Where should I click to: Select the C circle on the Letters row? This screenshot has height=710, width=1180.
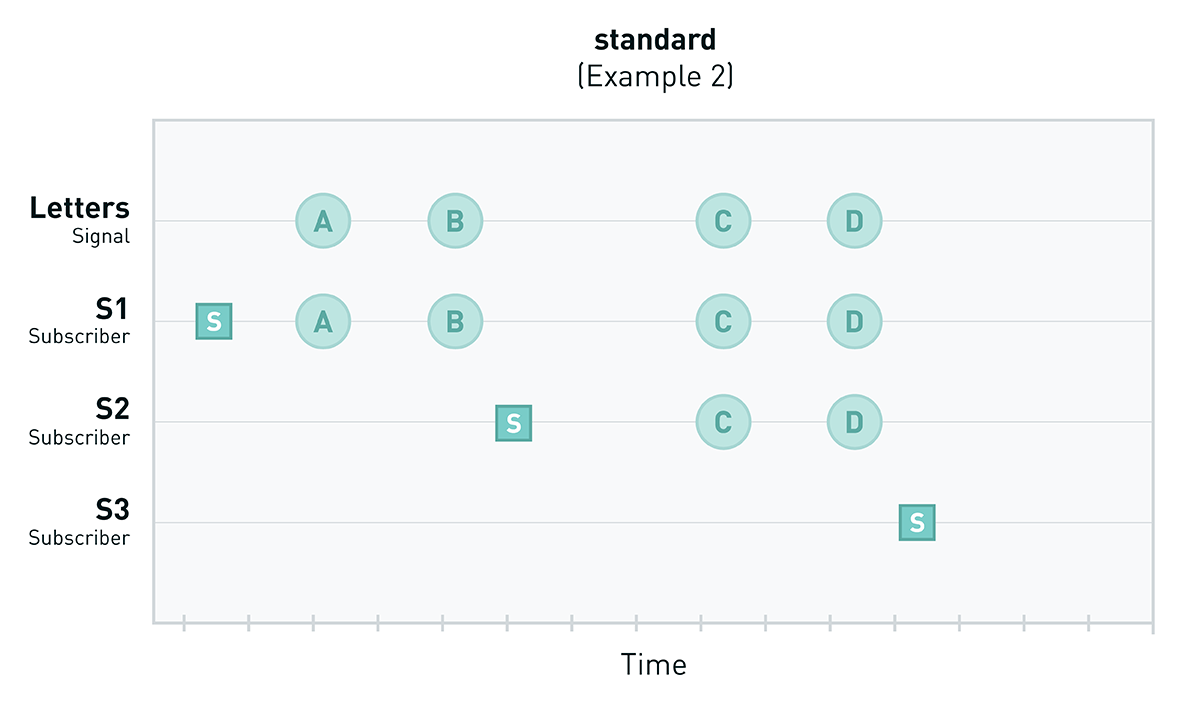click(x=723, y=221)
